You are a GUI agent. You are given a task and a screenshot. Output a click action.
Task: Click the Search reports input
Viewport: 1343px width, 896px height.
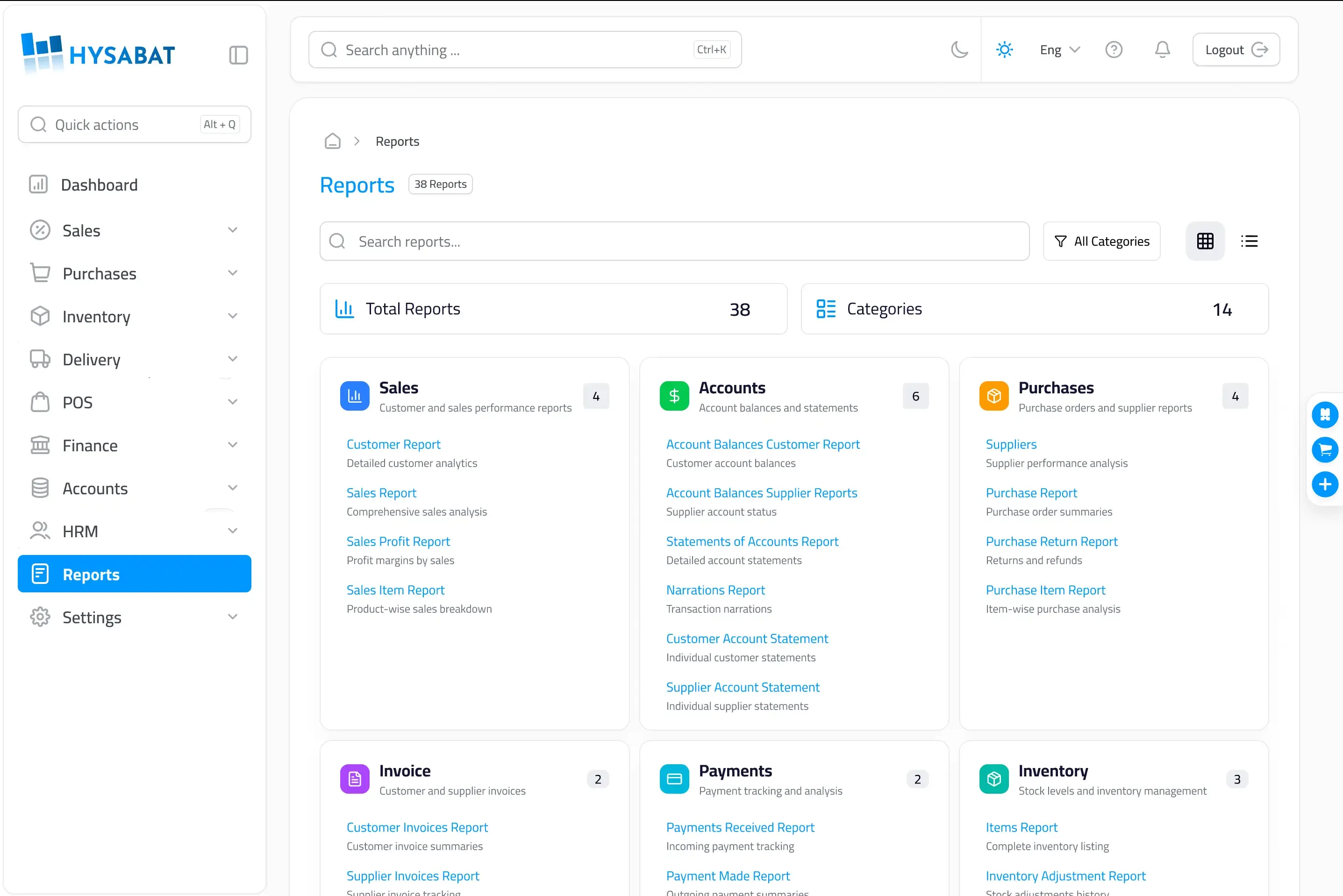pyautogui.click(x=674, y=241)
